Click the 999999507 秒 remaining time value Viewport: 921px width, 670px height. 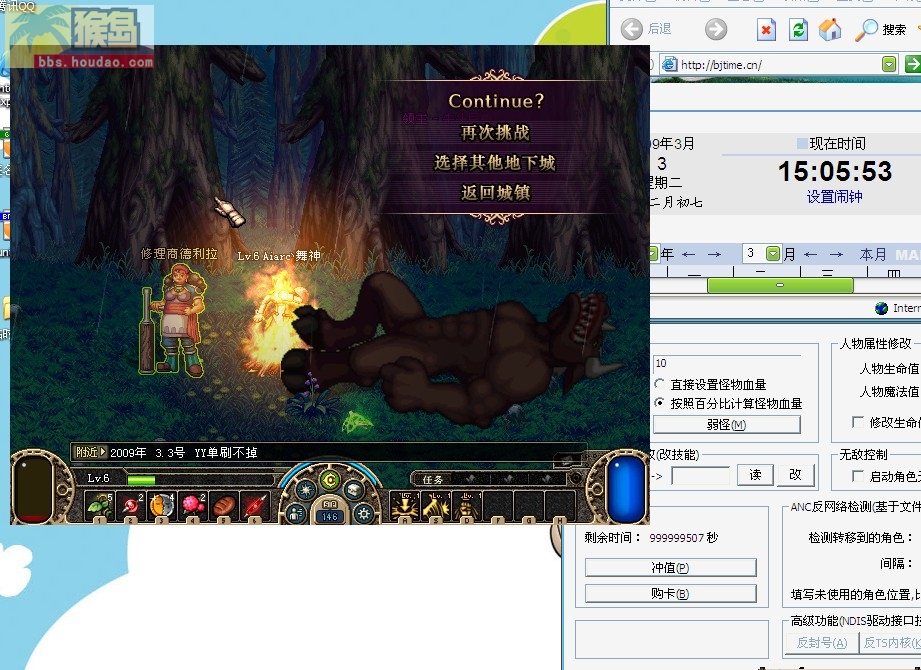[x=683, y=537]
